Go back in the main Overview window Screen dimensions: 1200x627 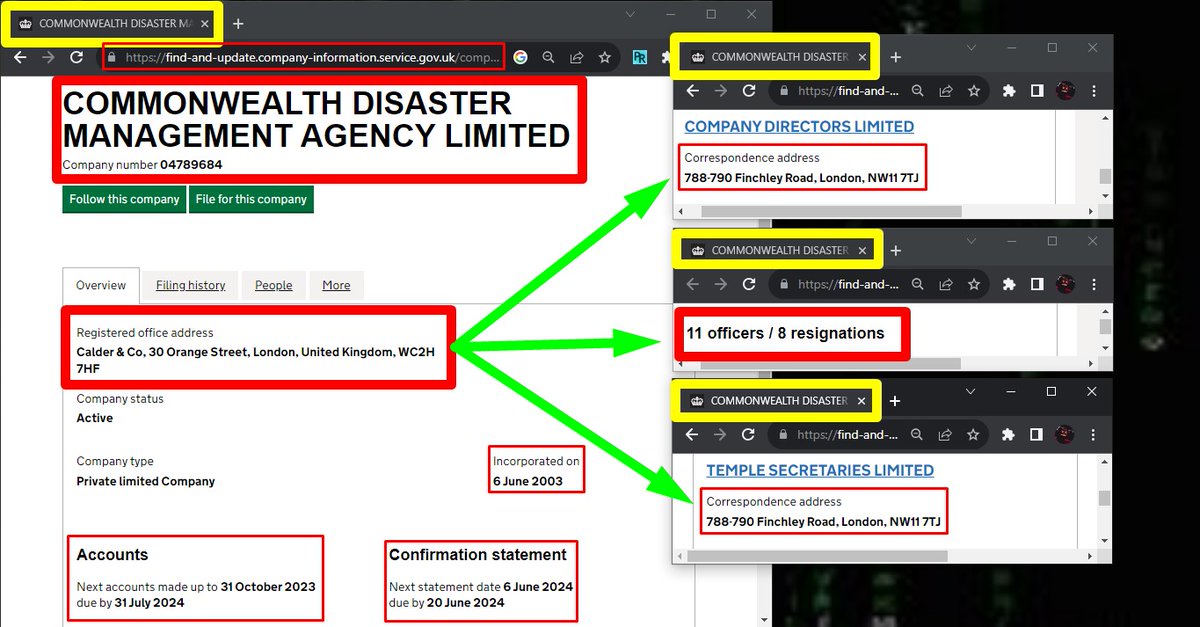(x=19, y=57)
